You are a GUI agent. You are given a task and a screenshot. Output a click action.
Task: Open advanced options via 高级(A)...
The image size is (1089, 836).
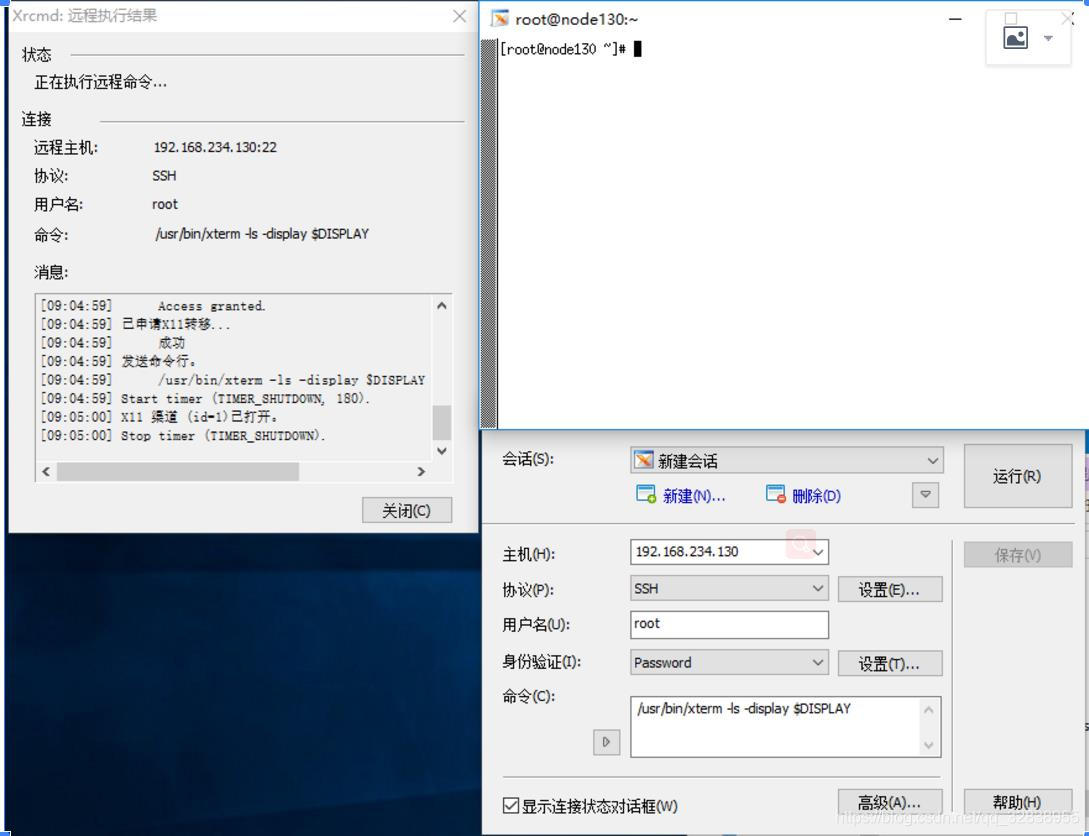click(x=888, y=801)
